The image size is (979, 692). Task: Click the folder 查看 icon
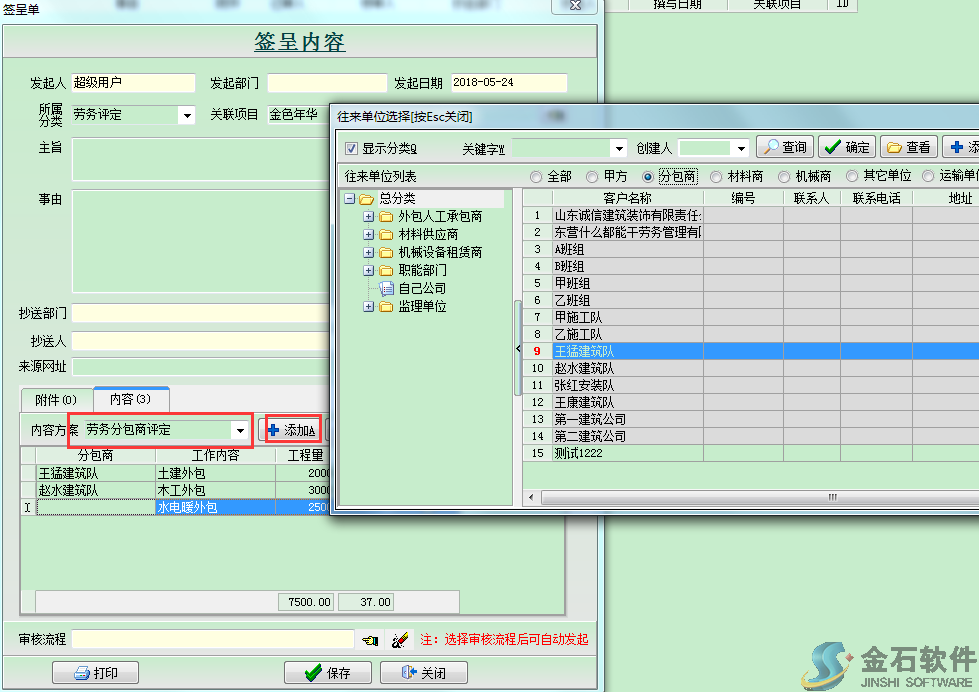pos(896,146)
